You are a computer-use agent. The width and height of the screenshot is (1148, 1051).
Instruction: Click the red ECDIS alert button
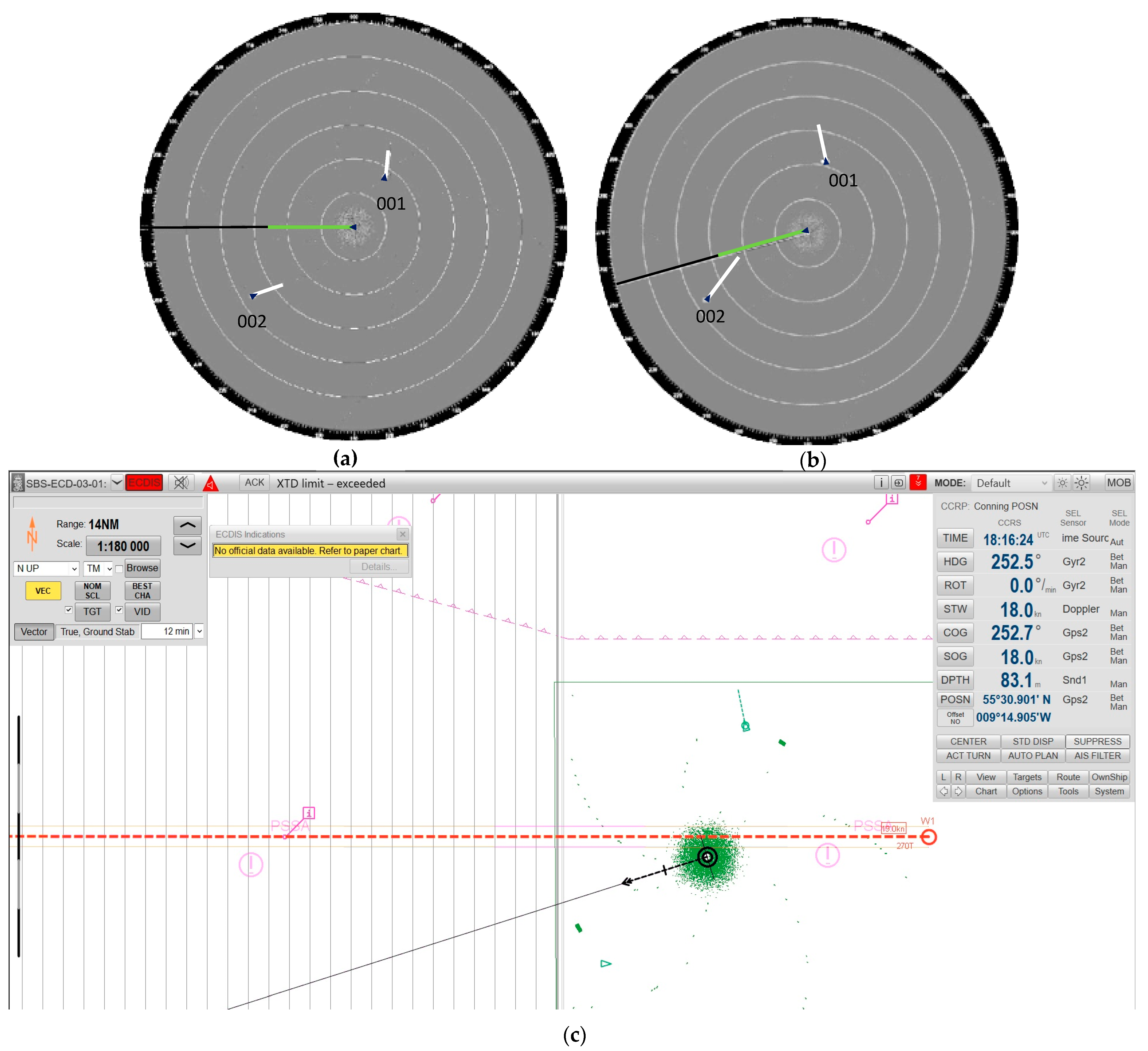tap(144, 482)
